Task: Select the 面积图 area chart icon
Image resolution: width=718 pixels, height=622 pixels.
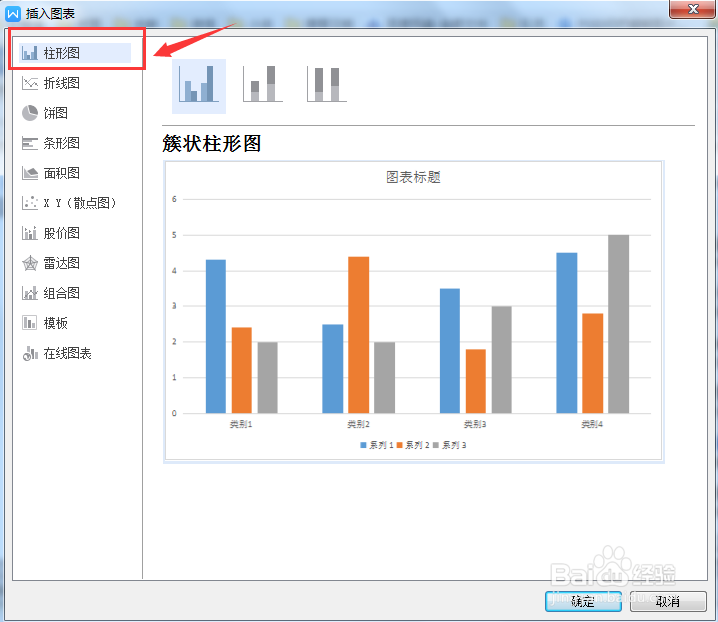Action: click(30, 173)
